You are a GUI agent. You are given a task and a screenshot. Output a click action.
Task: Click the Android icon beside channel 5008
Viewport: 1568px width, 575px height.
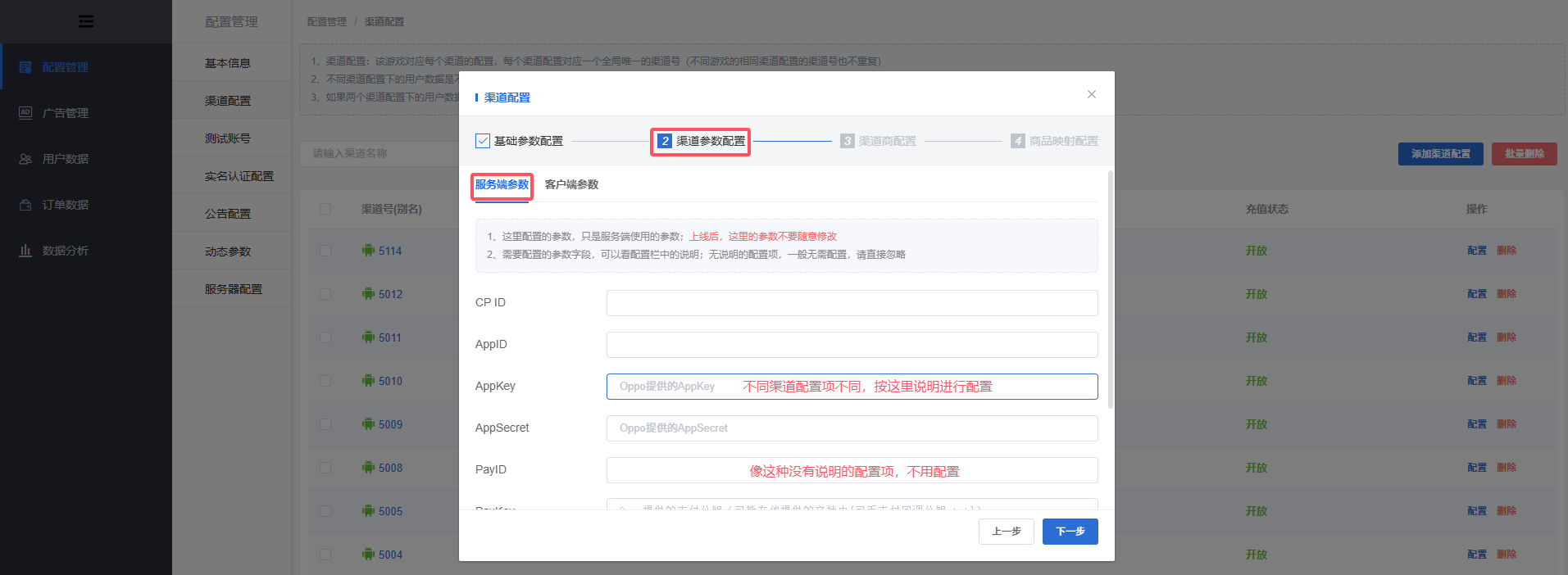368,467
